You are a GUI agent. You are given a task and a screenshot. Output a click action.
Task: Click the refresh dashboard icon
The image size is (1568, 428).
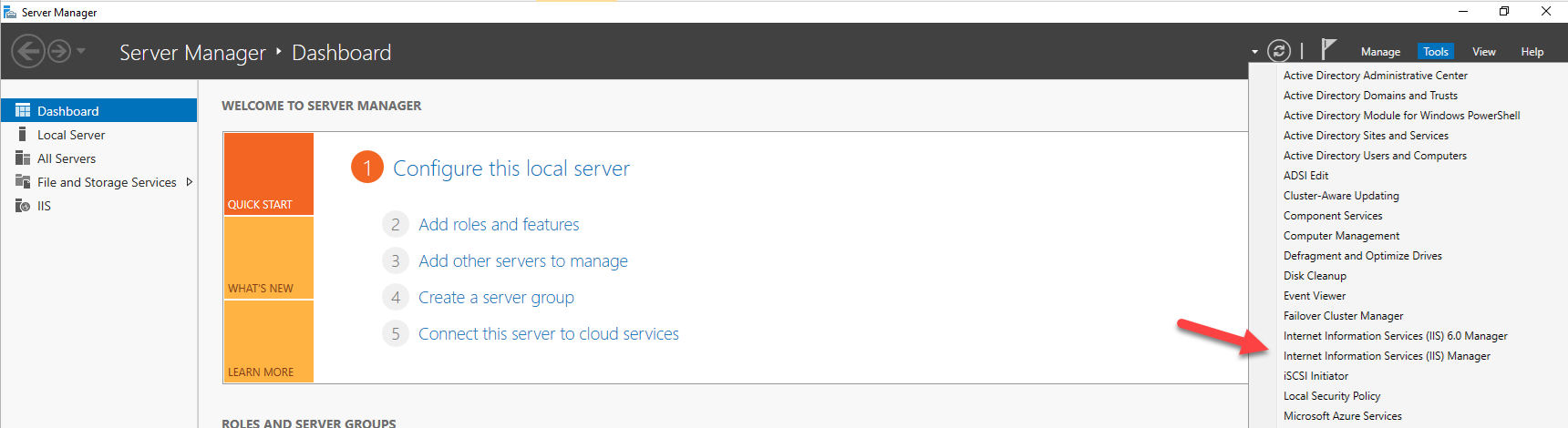1279,51
